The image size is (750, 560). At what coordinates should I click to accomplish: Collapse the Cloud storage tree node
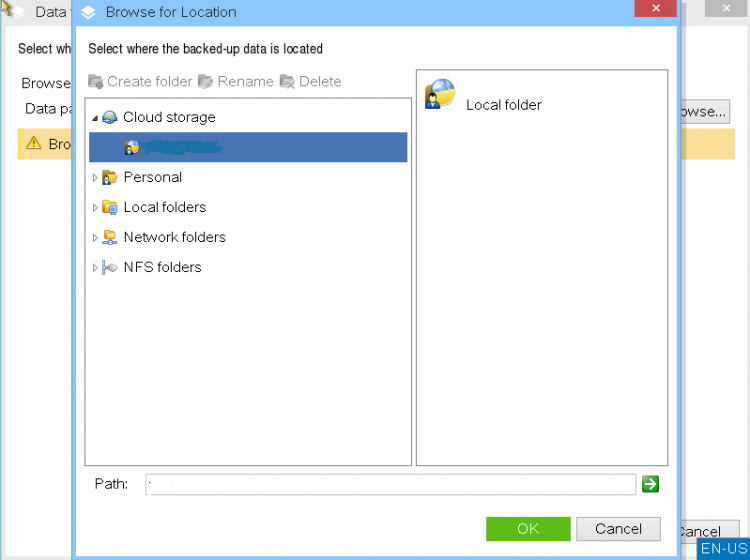95,118
